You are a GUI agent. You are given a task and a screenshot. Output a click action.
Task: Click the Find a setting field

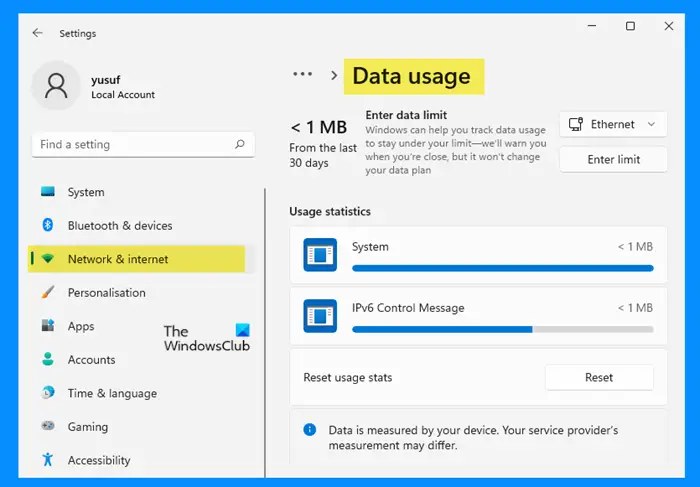pos(143,144)
